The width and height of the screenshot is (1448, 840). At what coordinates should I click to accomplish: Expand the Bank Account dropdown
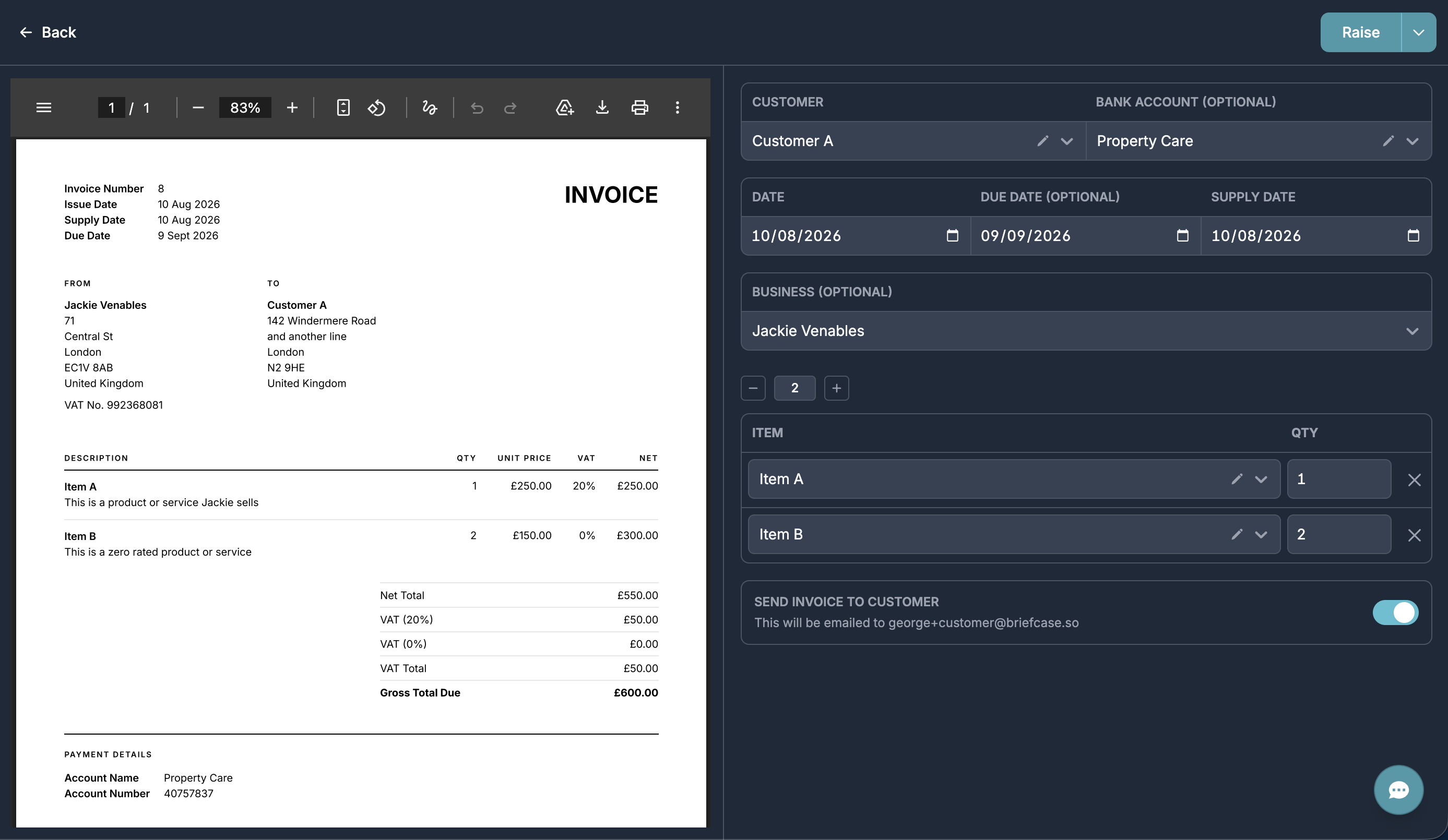point(1413,141)
